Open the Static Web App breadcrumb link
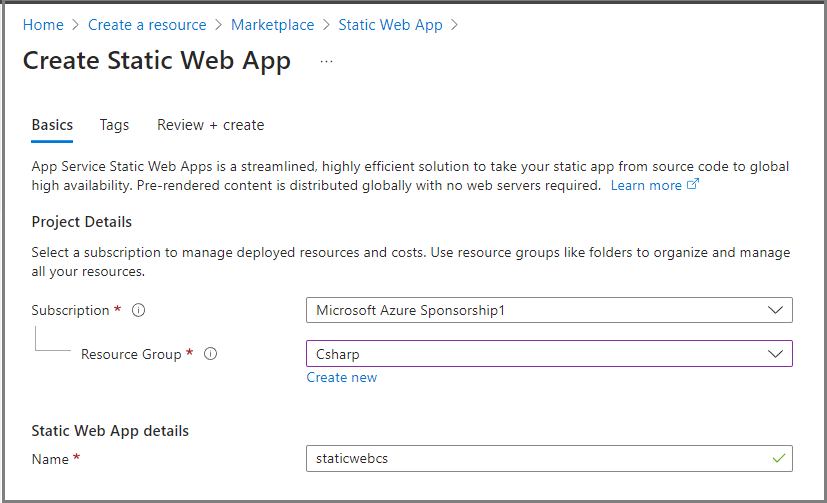This screenshot has height=503, width=827. 390,25
